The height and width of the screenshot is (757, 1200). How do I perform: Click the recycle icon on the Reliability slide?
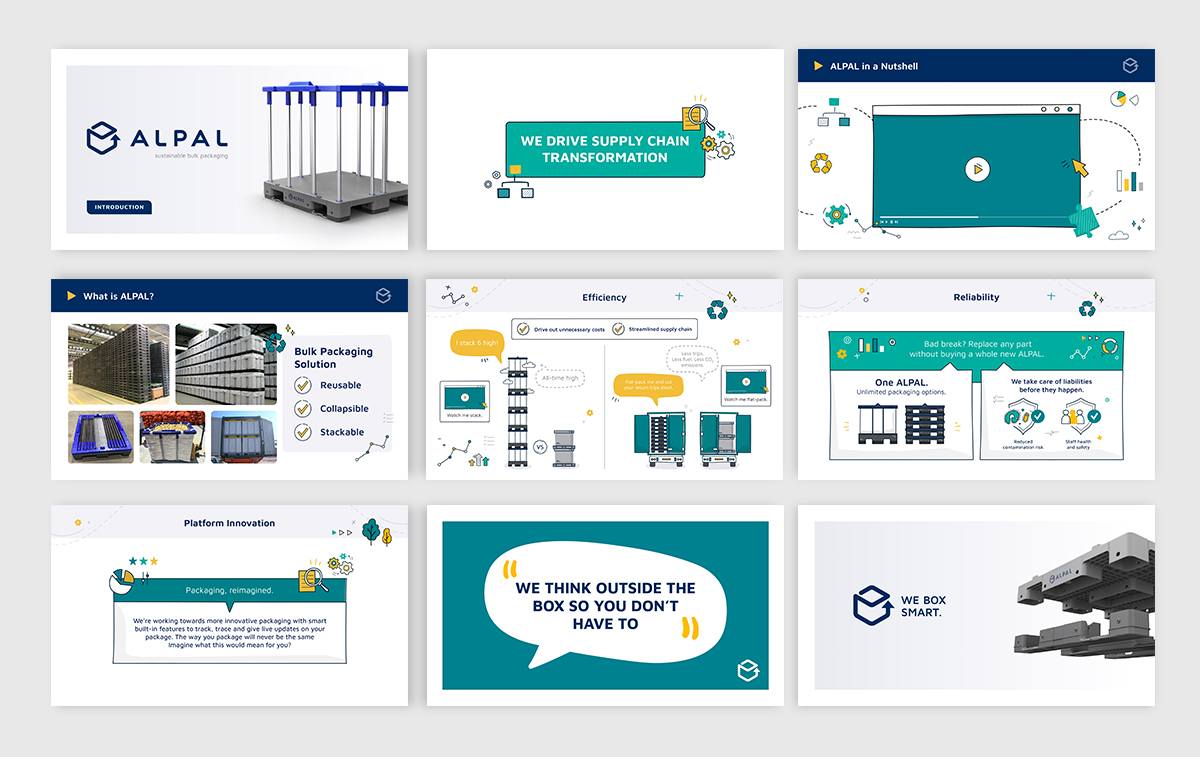coord(1087,309)
